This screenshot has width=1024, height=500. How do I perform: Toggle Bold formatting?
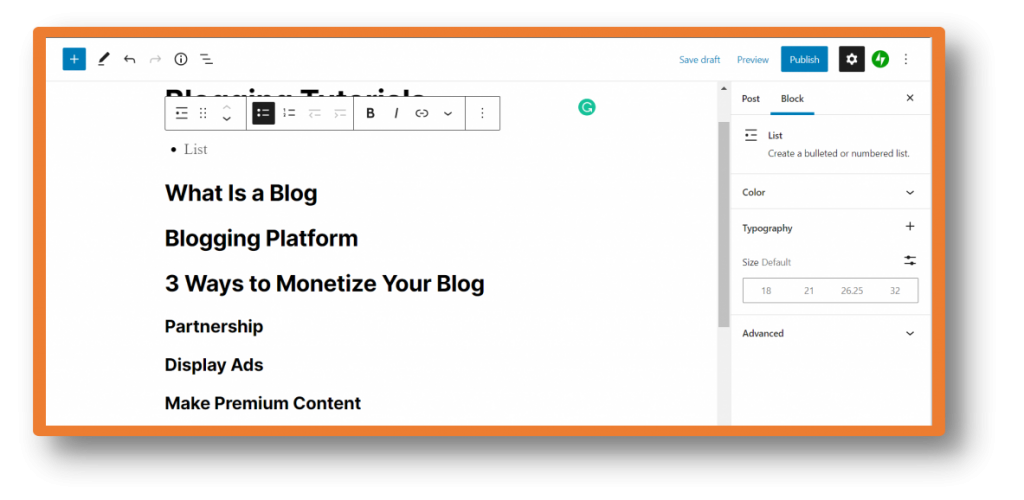click(x=370, y=113)
